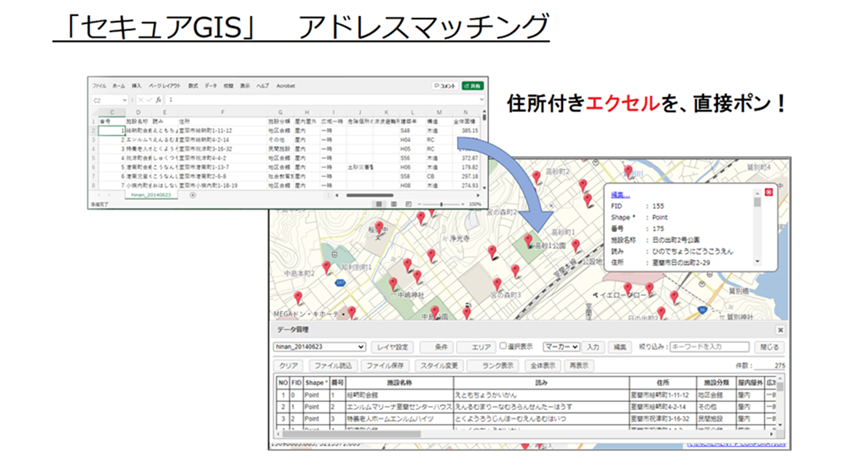Open the ヘルプ tab in Excel
The width and height of the screenshot is (853, 467).
tap(263, 86)
